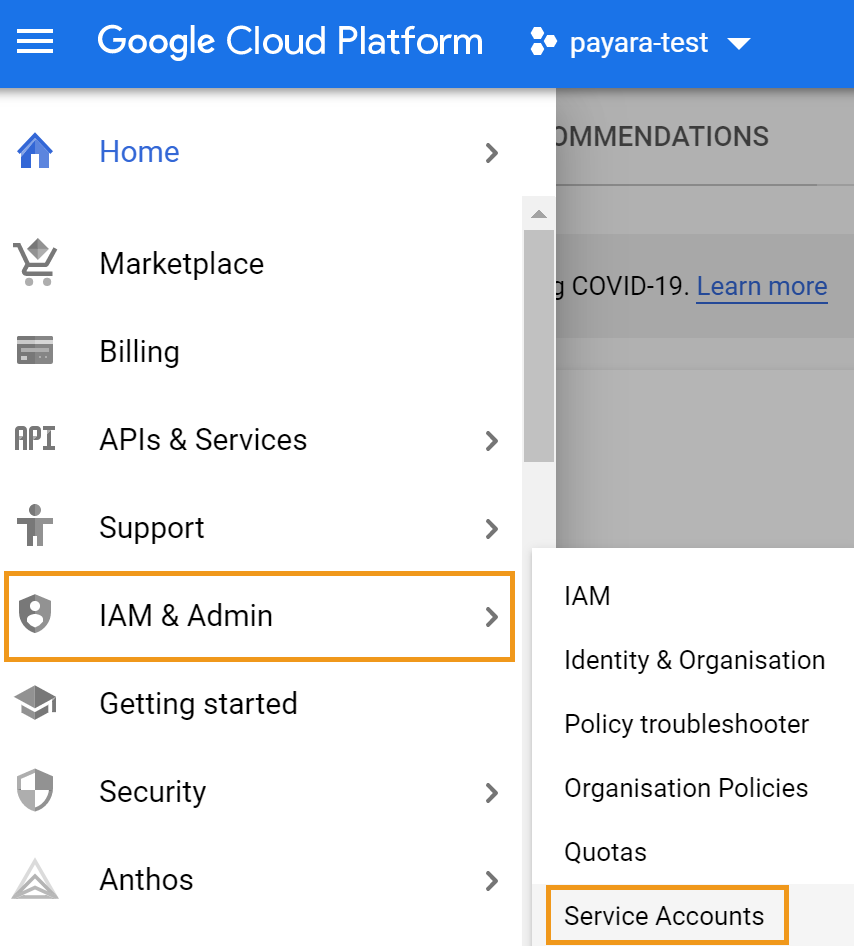Choose Quotas from the IAM submenu

tap(604, 851)
